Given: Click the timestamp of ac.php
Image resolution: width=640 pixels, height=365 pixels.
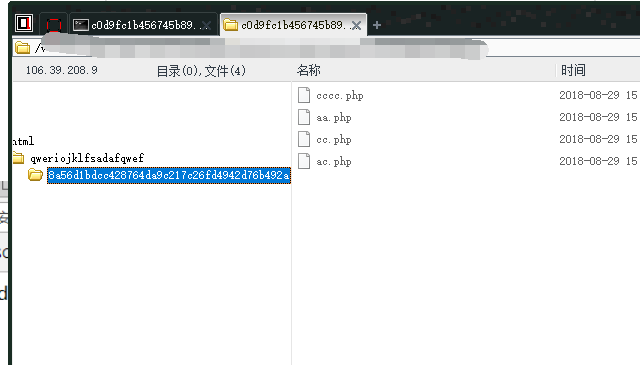Looking at the screenshot, I should 599,161.
